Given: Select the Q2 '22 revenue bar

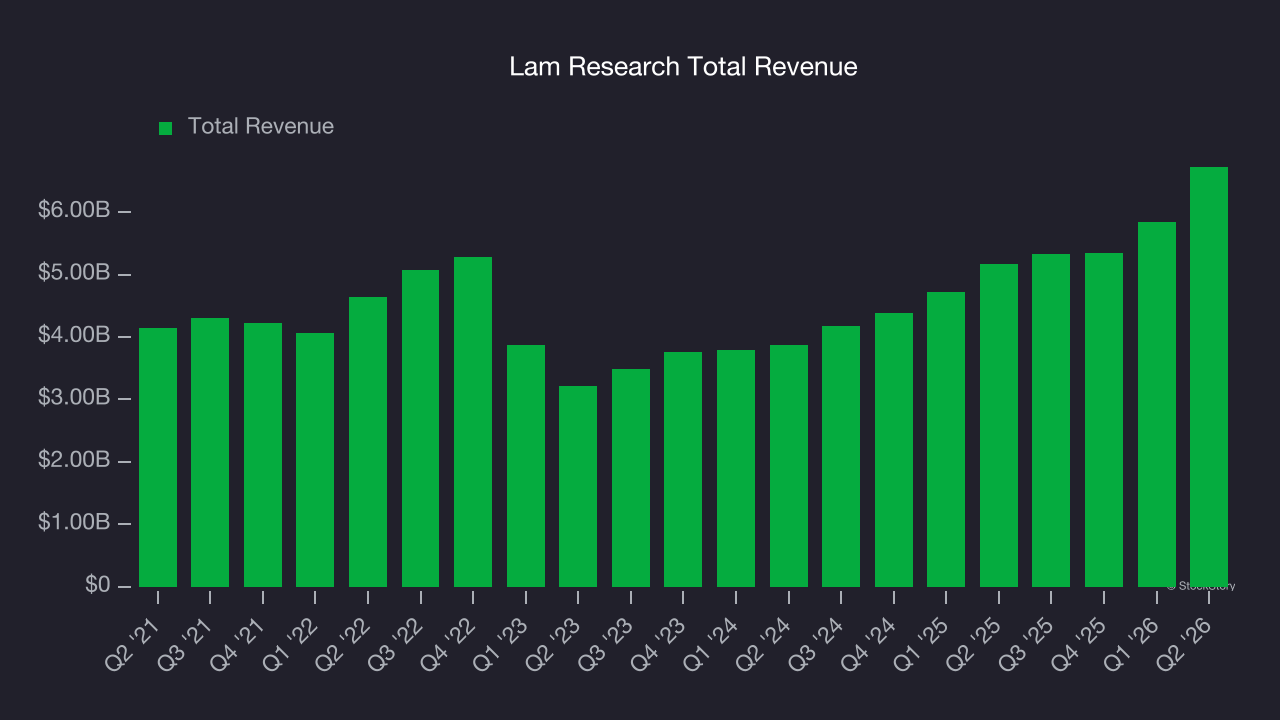Looking at the screenshot, I should point(368,442).
